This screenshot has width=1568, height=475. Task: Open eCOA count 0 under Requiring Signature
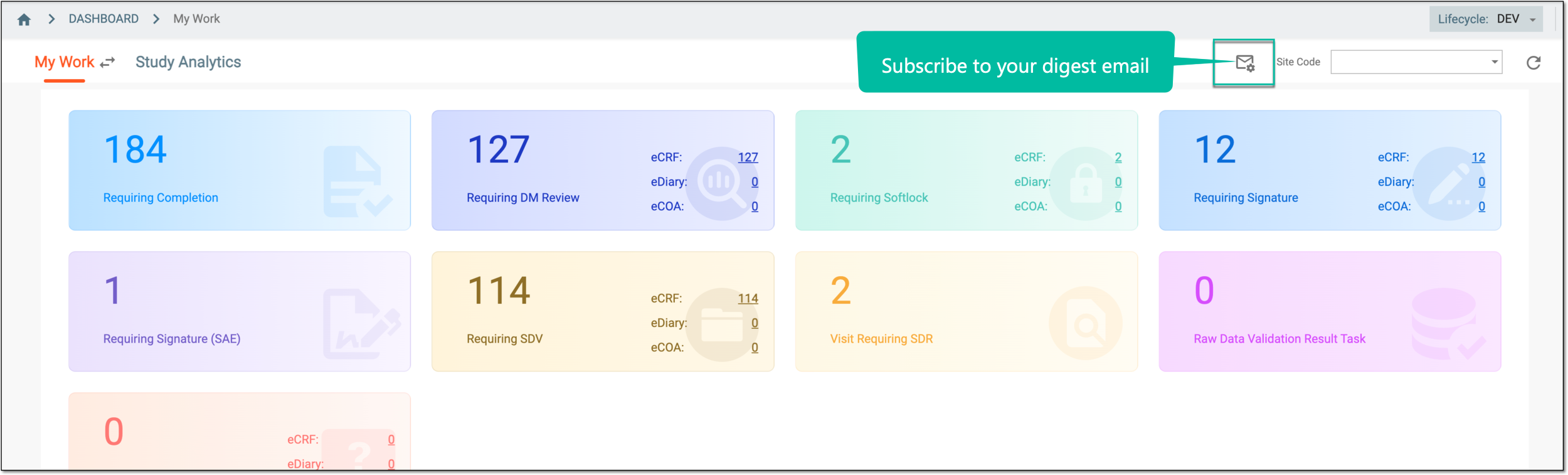tap(1481, 206)
